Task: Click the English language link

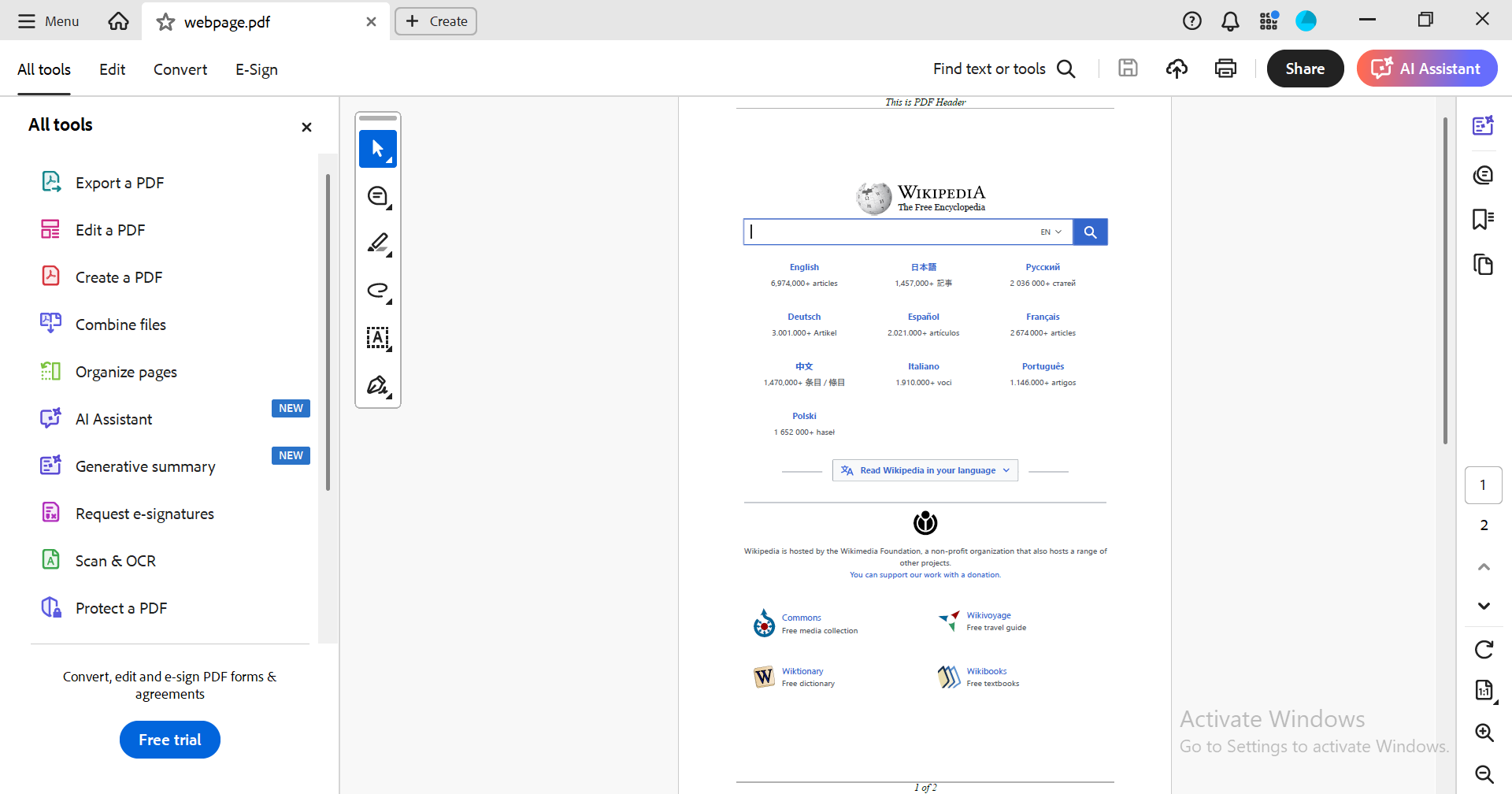Action: (x=804, y=267)
